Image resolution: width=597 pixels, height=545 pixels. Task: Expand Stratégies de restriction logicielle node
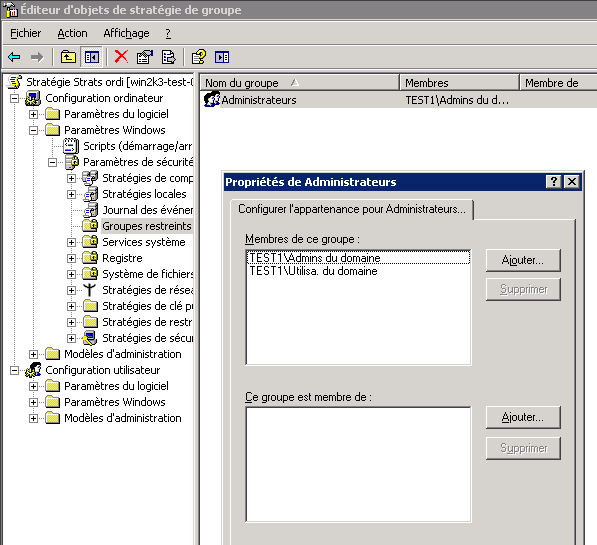(x=72, y=322)
